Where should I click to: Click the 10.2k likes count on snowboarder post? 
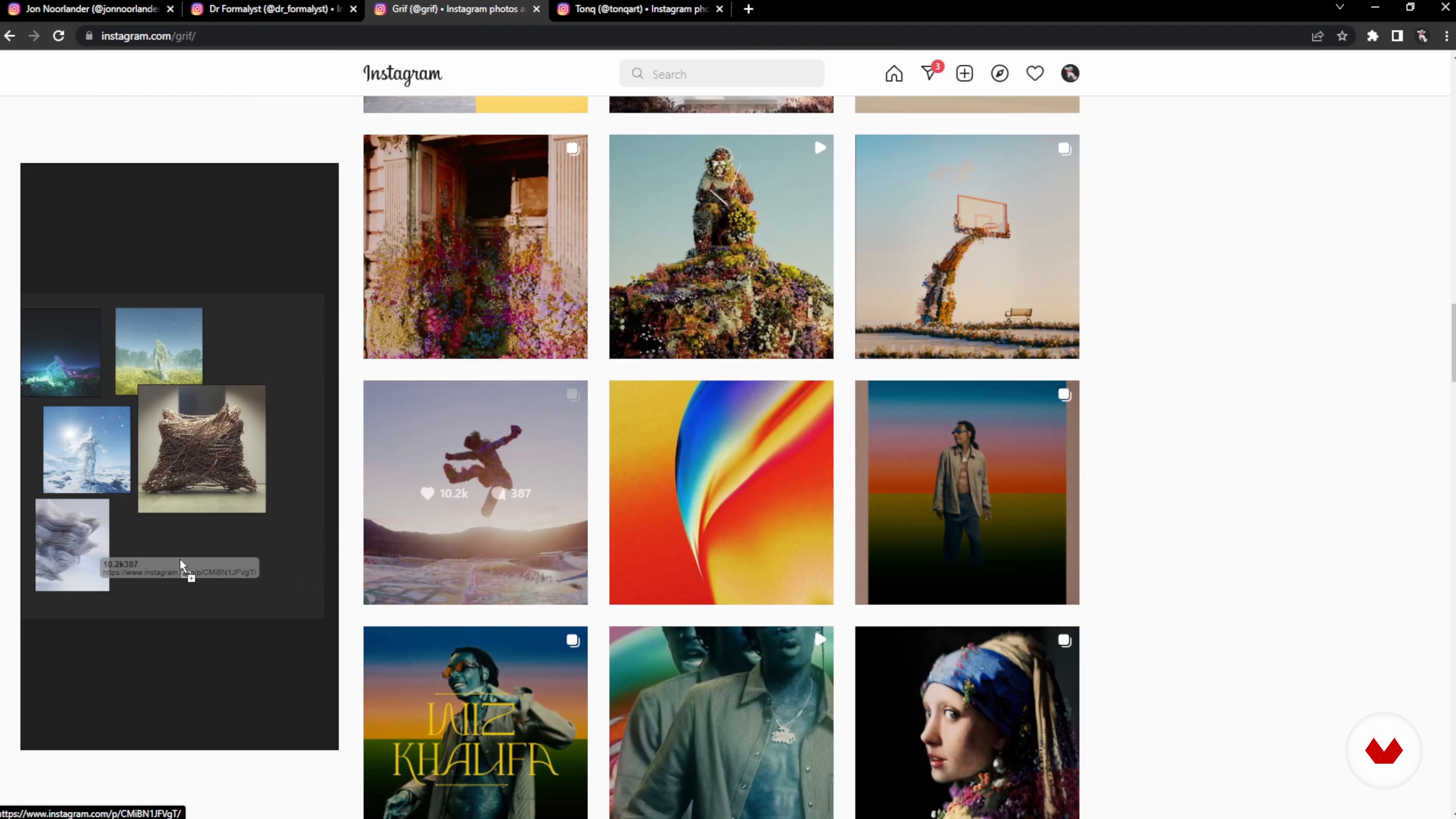[x=444, y=493]
